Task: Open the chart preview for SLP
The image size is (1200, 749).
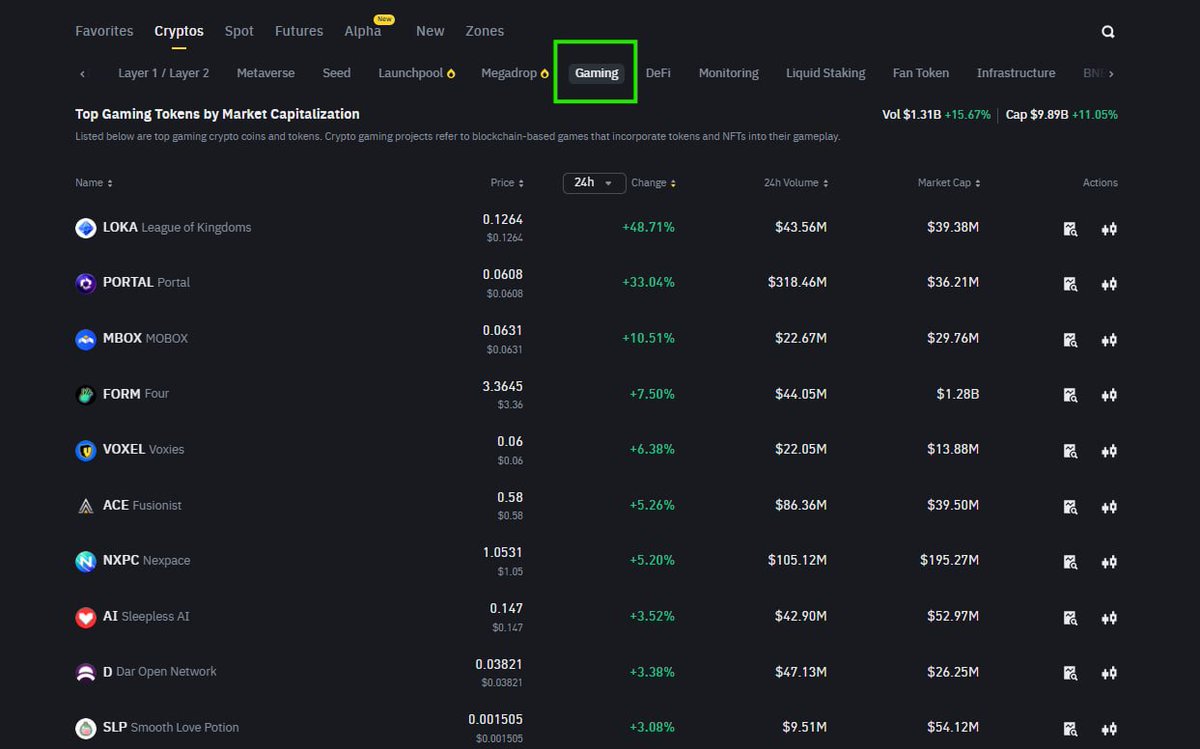Action: pyautogui.click(x=1070, y=729)
